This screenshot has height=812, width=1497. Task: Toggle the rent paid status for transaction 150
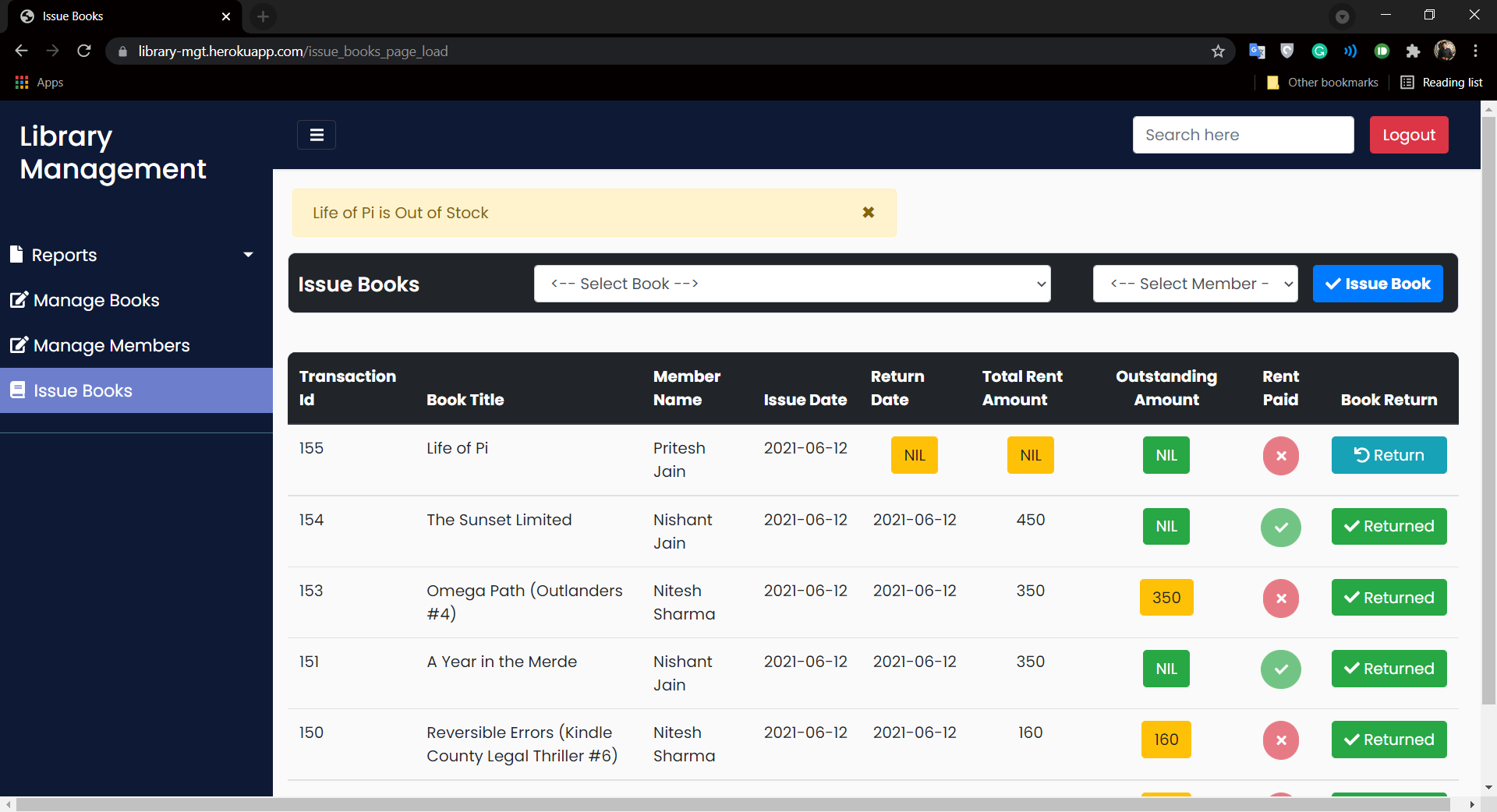pos(1280,740)
